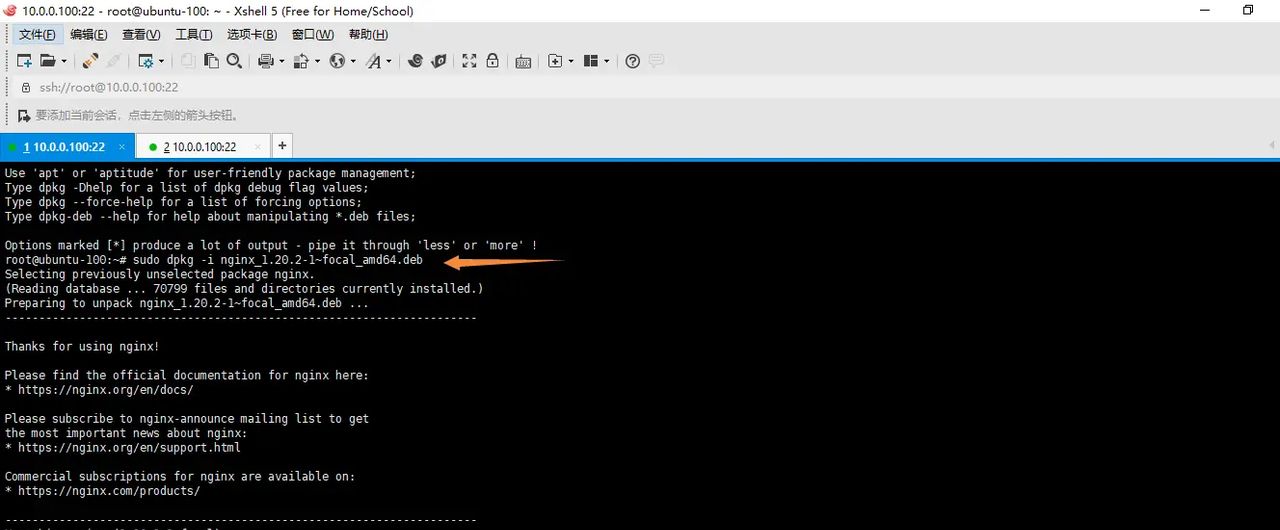Click 'Commercial subscriptions for nginx' line
The width and height of the screenshot is (1280, 530).
pos(180,477)
